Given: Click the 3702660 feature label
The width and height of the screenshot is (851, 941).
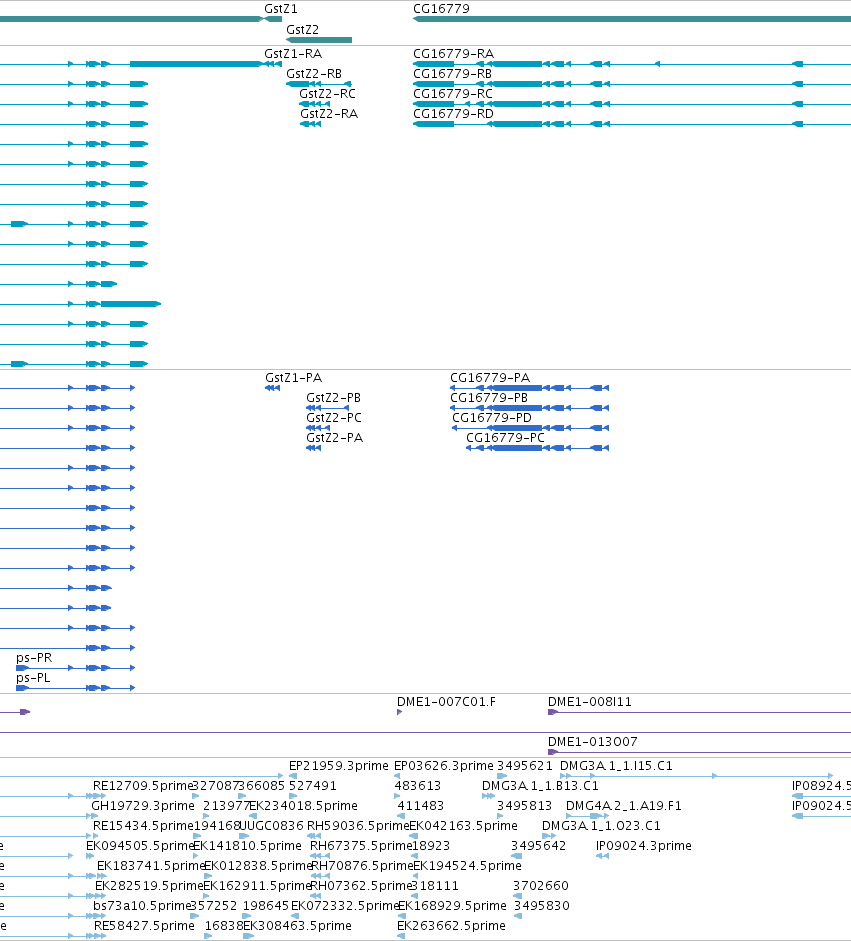Looking at the screenshot, I should tap(541, 886).
